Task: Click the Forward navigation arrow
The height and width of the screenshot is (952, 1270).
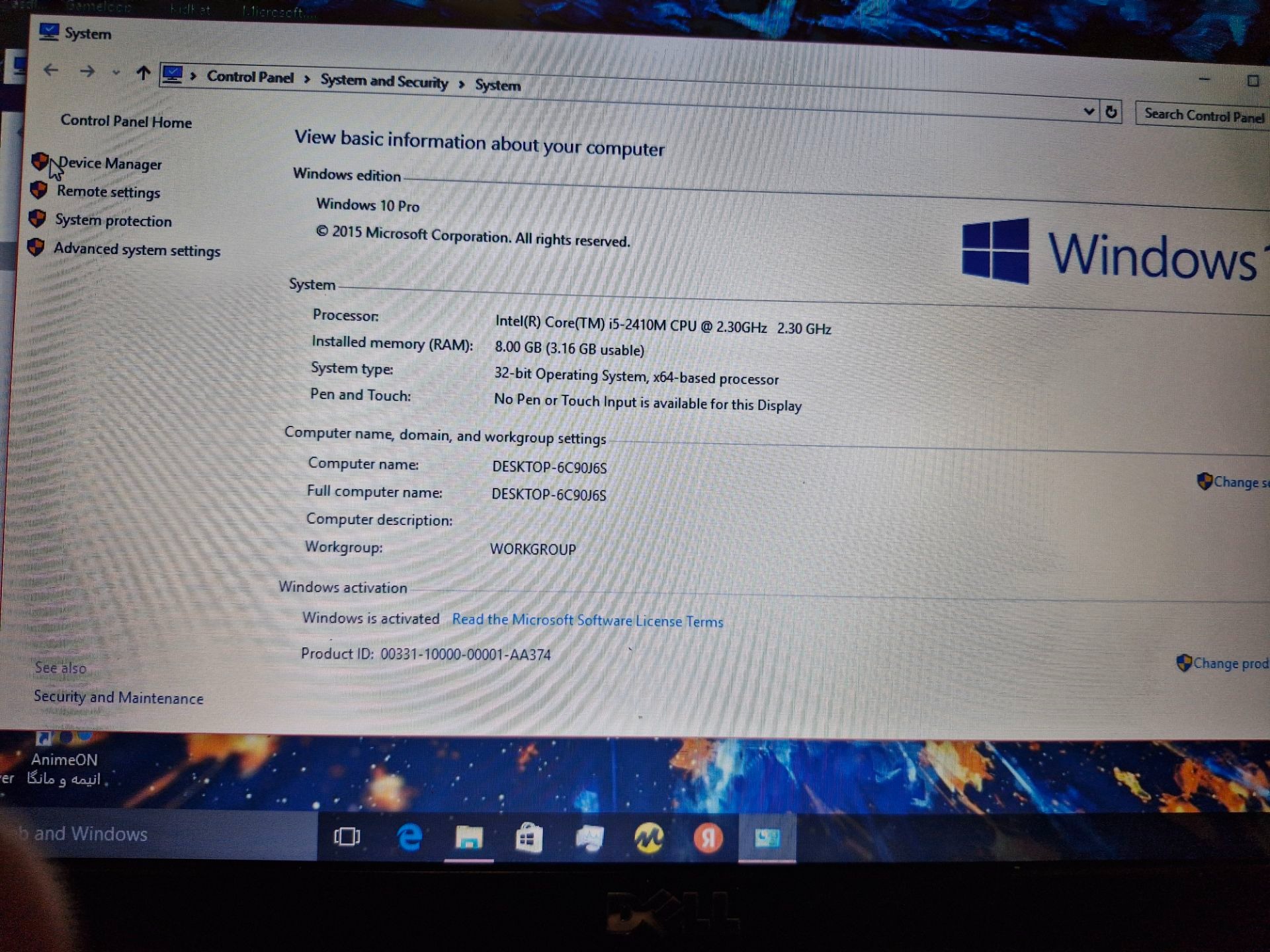Action: tap(87, 71)
